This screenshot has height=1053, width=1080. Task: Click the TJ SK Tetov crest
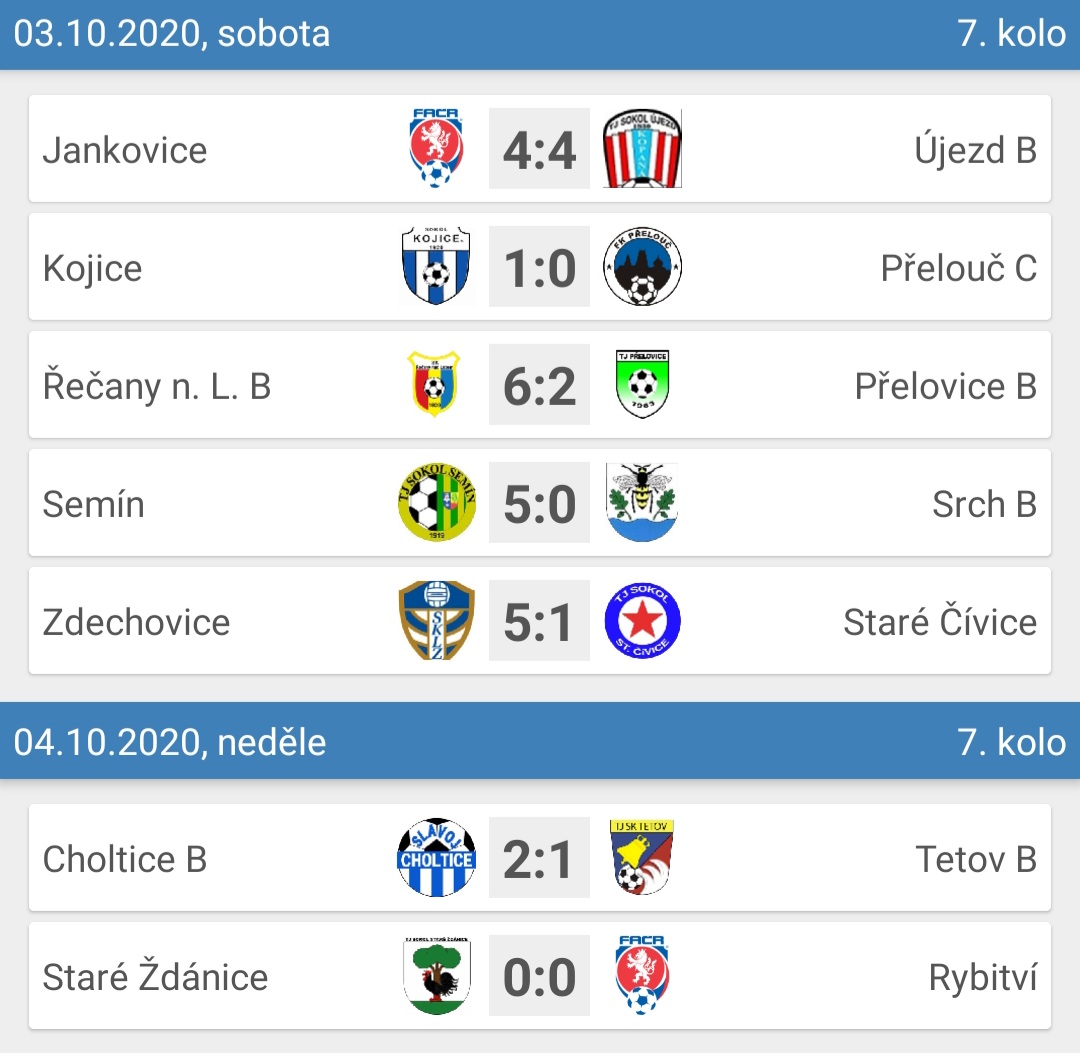tap(641, 857)
